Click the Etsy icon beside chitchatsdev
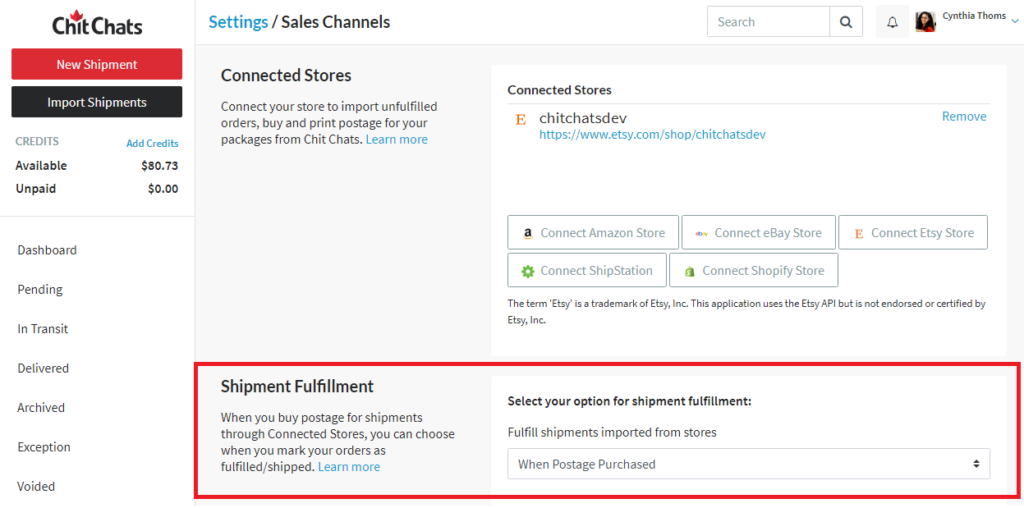Image resolution: width=1024 pixels, height=508 pixels. (x=520, y=120)
